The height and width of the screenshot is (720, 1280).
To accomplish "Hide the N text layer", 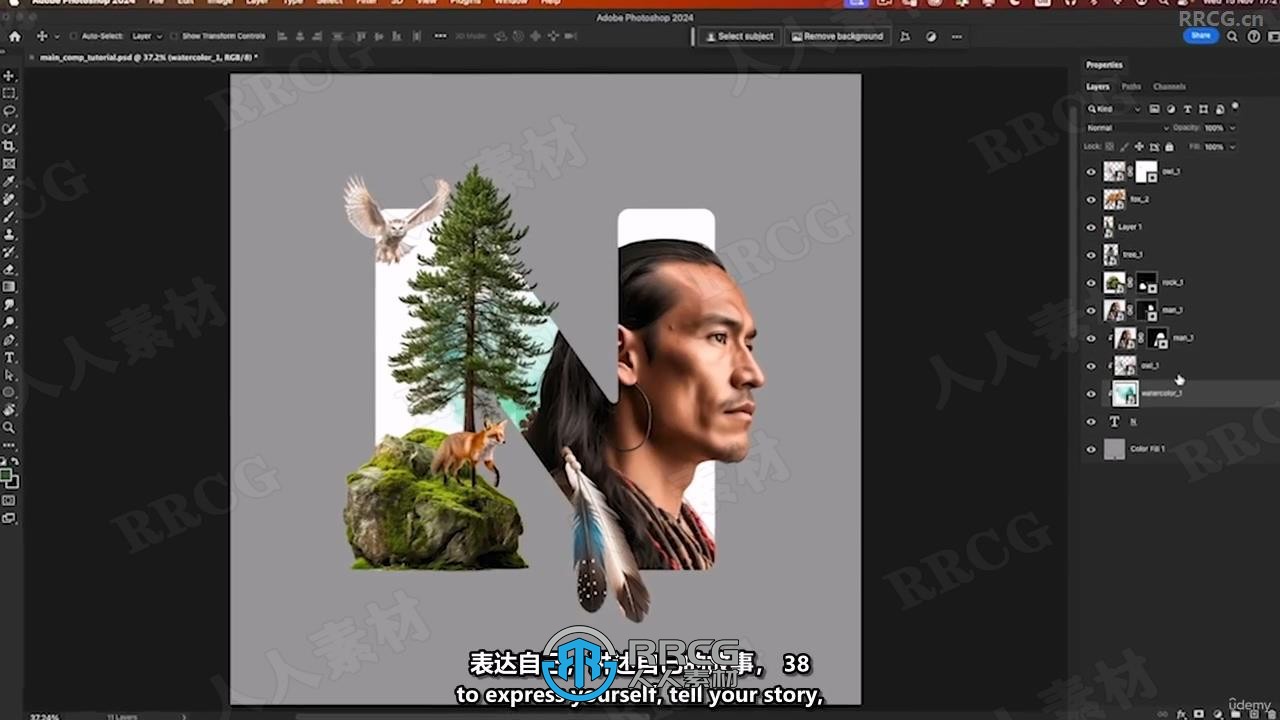I will click(x=1091, y=422).
